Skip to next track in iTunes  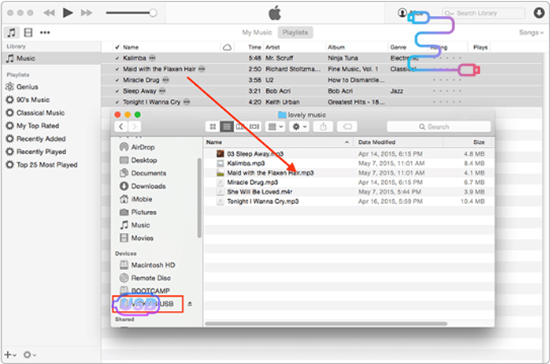[x=86, y=13]
